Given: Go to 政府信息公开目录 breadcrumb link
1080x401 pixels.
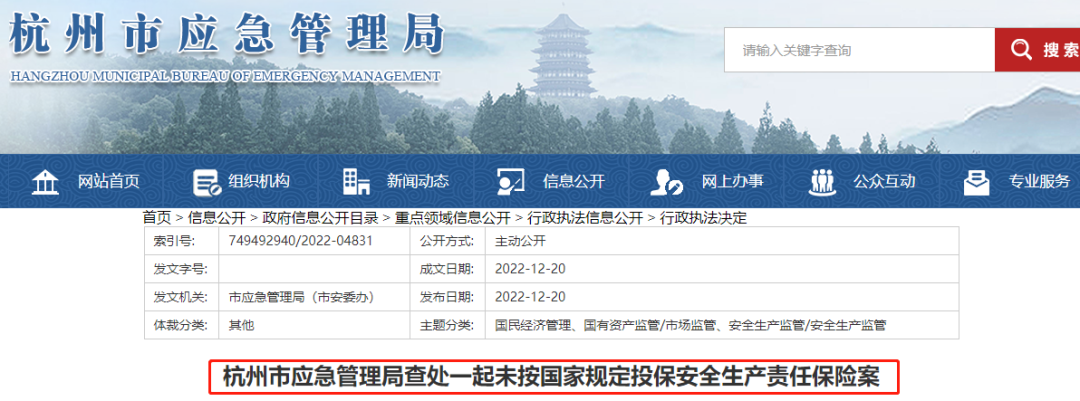Looking at the screenshot, I should point(320,218).
